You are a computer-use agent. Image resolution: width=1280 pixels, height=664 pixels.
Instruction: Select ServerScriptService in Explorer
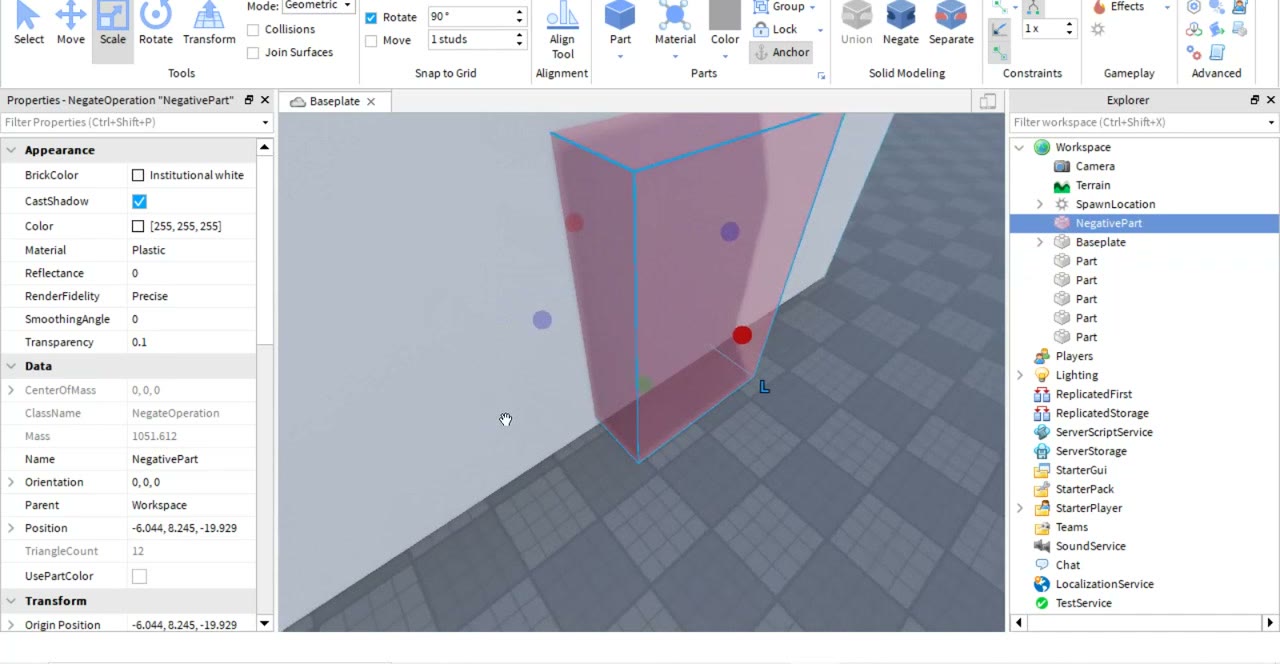point(1104,432)
